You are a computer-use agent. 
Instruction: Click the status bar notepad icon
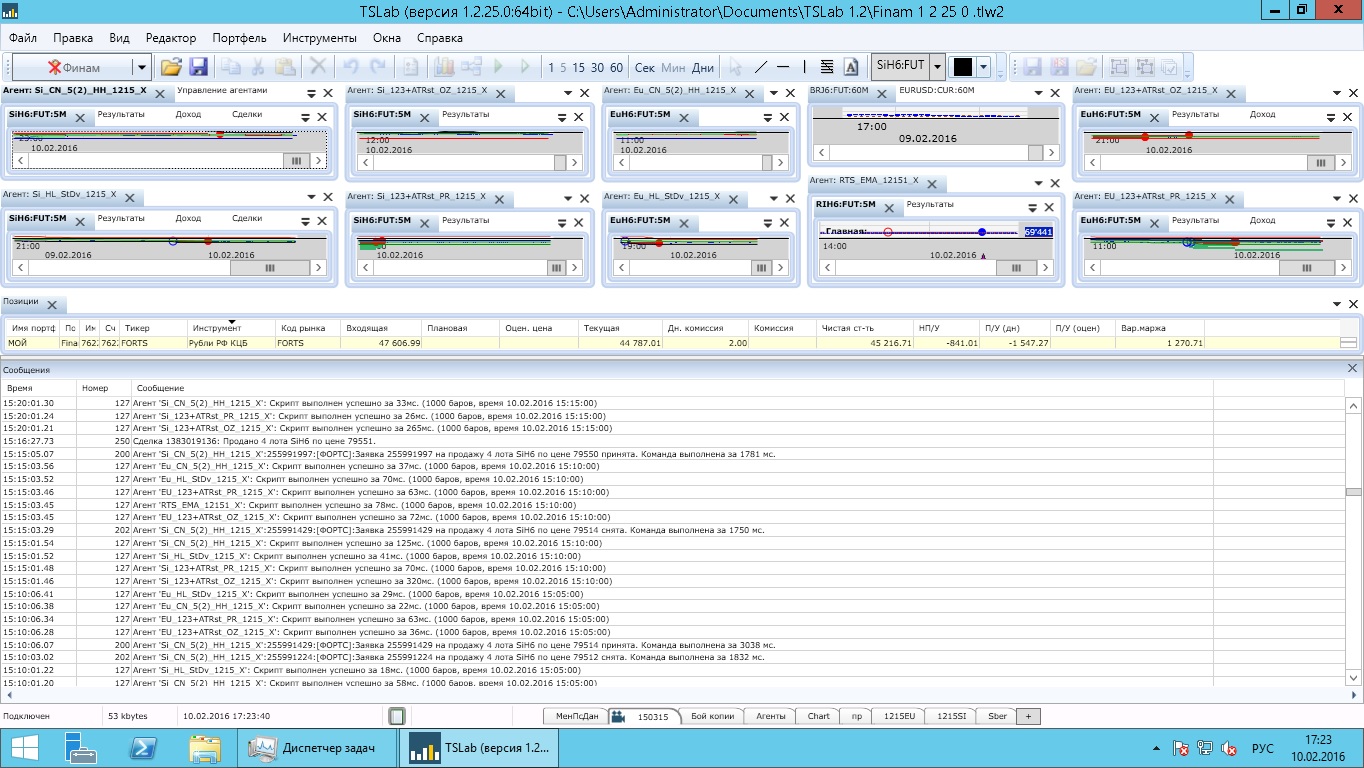pyautogui.click(x=397, y=716)
